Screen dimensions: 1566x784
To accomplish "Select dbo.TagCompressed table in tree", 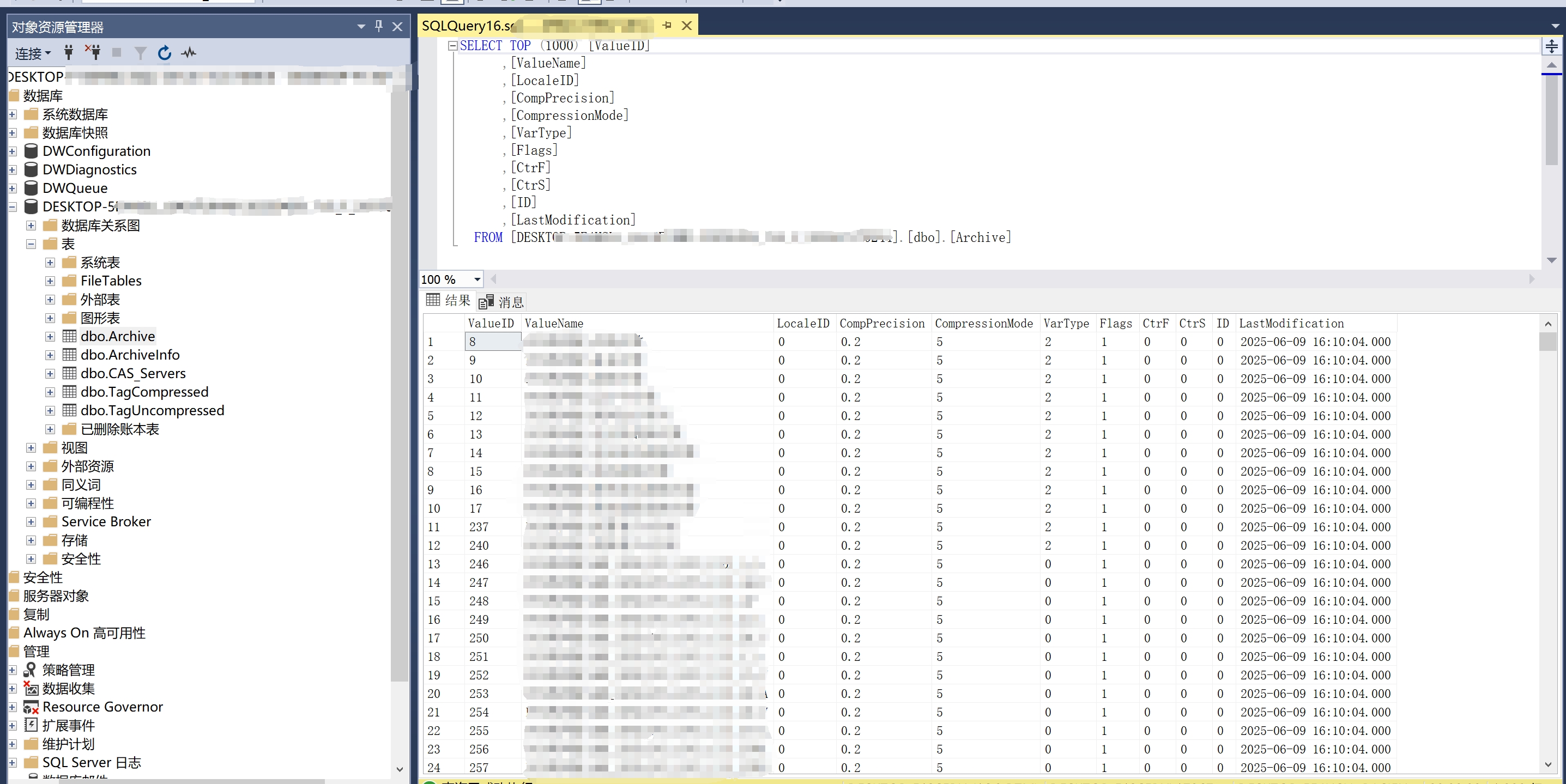I will pyautogui.click(x=144, y=392).
